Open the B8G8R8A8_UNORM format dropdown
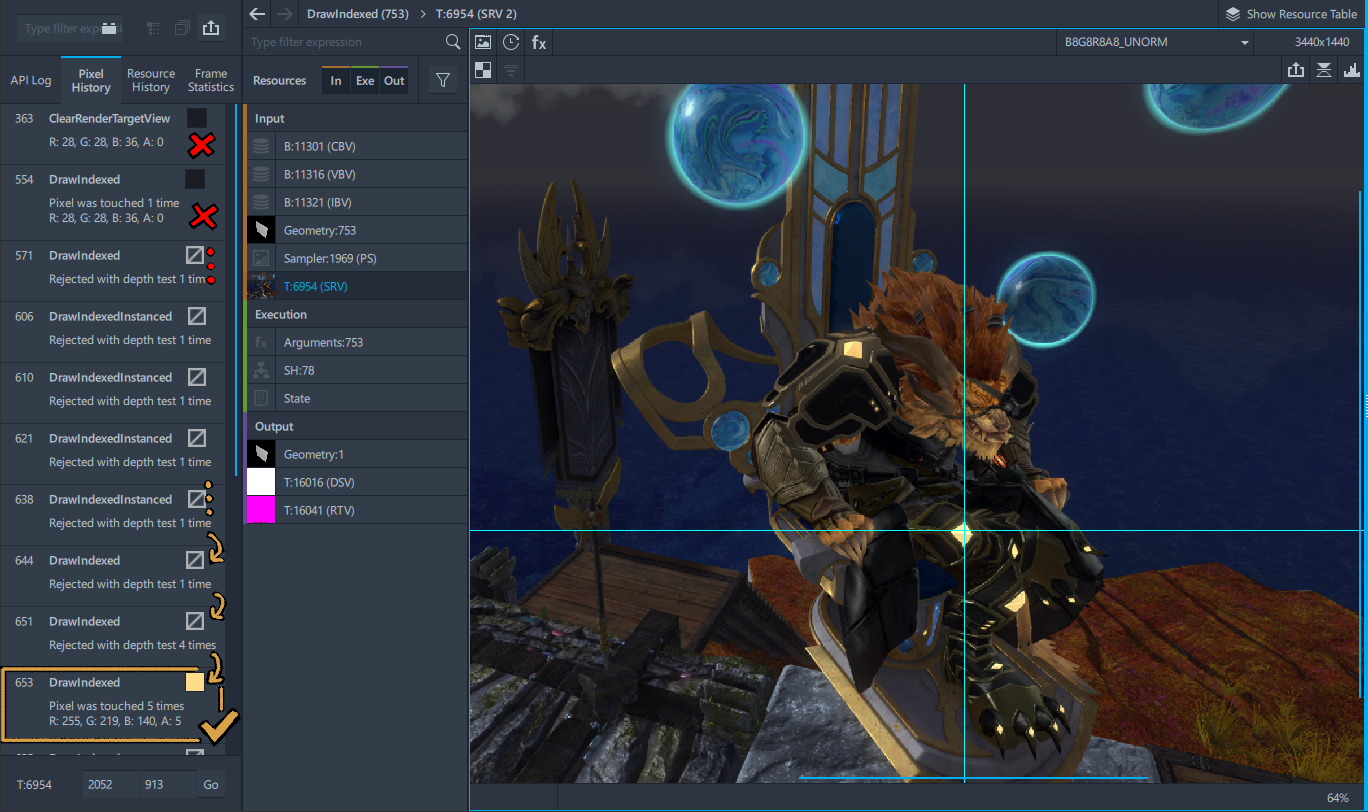This screenshot has width=1368, height=812. (x=1156, y=42)
